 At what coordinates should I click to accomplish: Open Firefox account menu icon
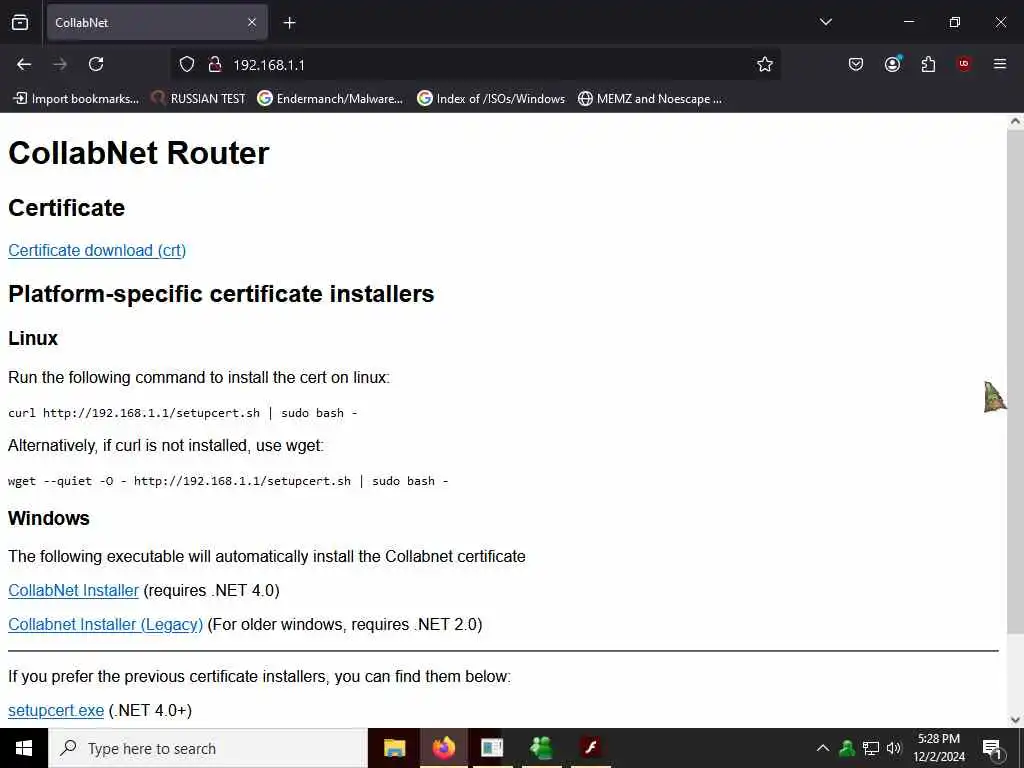tap(892, 63)
